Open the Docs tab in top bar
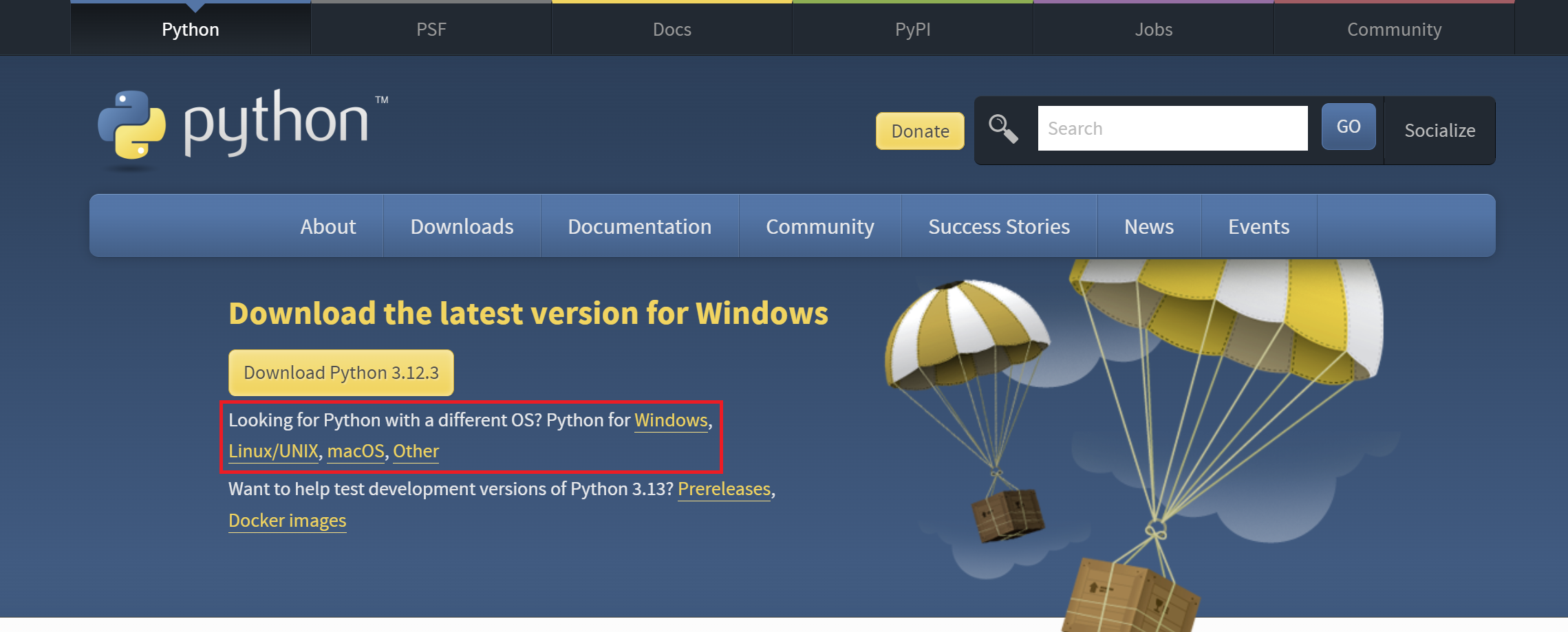Viewport: 1568px width, 632px height. coord(672,30)
